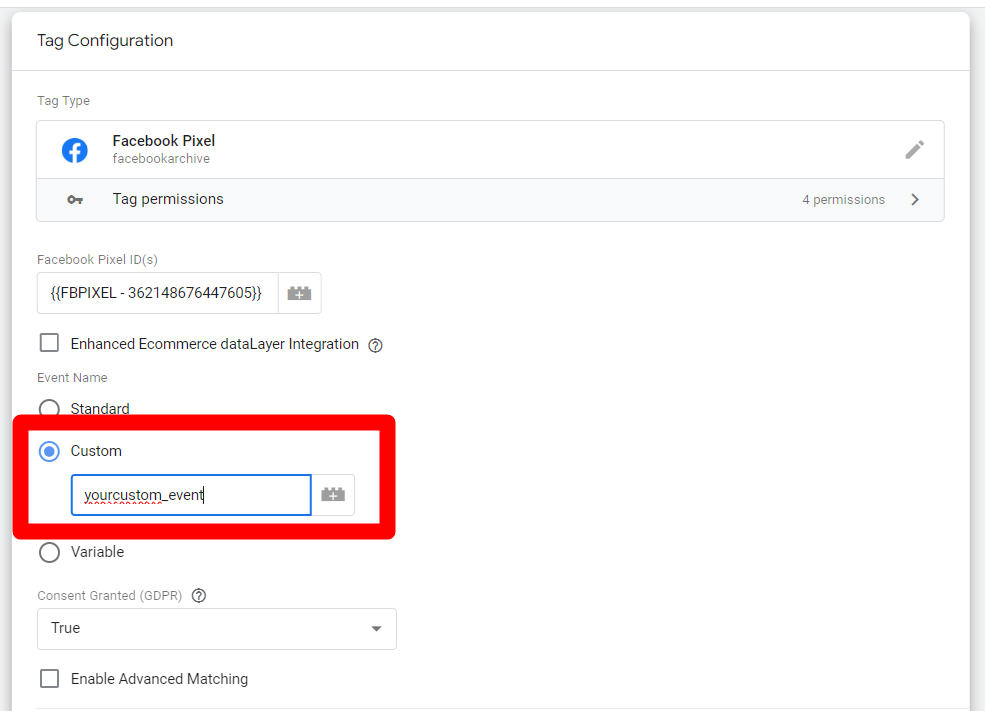Screen dimensions: 985x711
Task: Click the Facebook Pixel ID(s) input field
Action: click(158, 293)
